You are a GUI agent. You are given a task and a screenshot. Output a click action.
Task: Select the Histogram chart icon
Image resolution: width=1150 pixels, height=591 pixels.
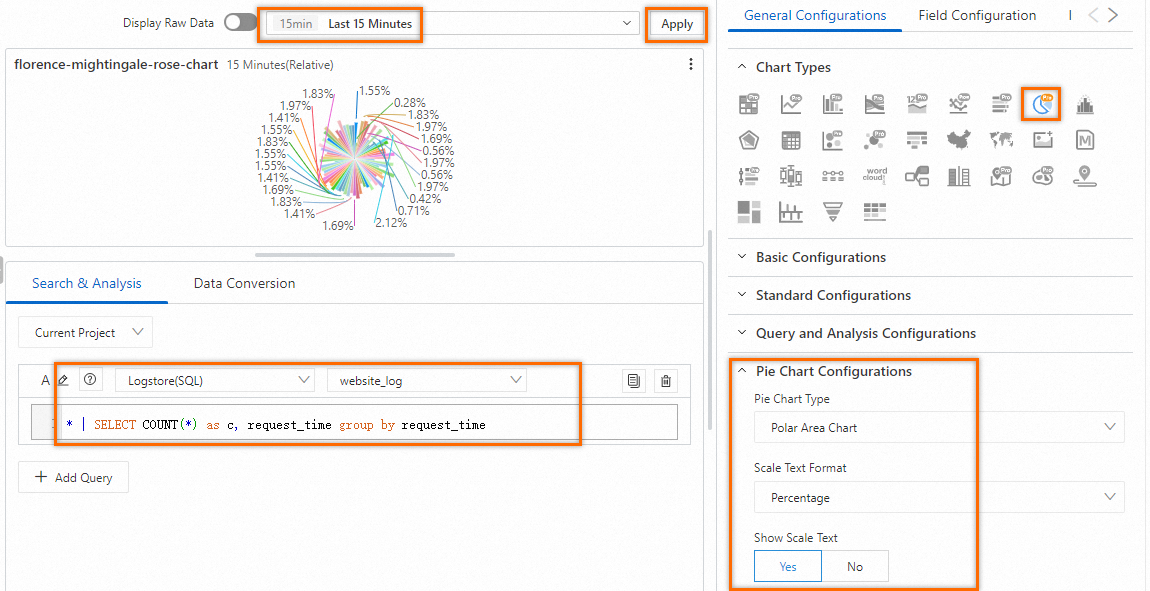pos(1085,105)
